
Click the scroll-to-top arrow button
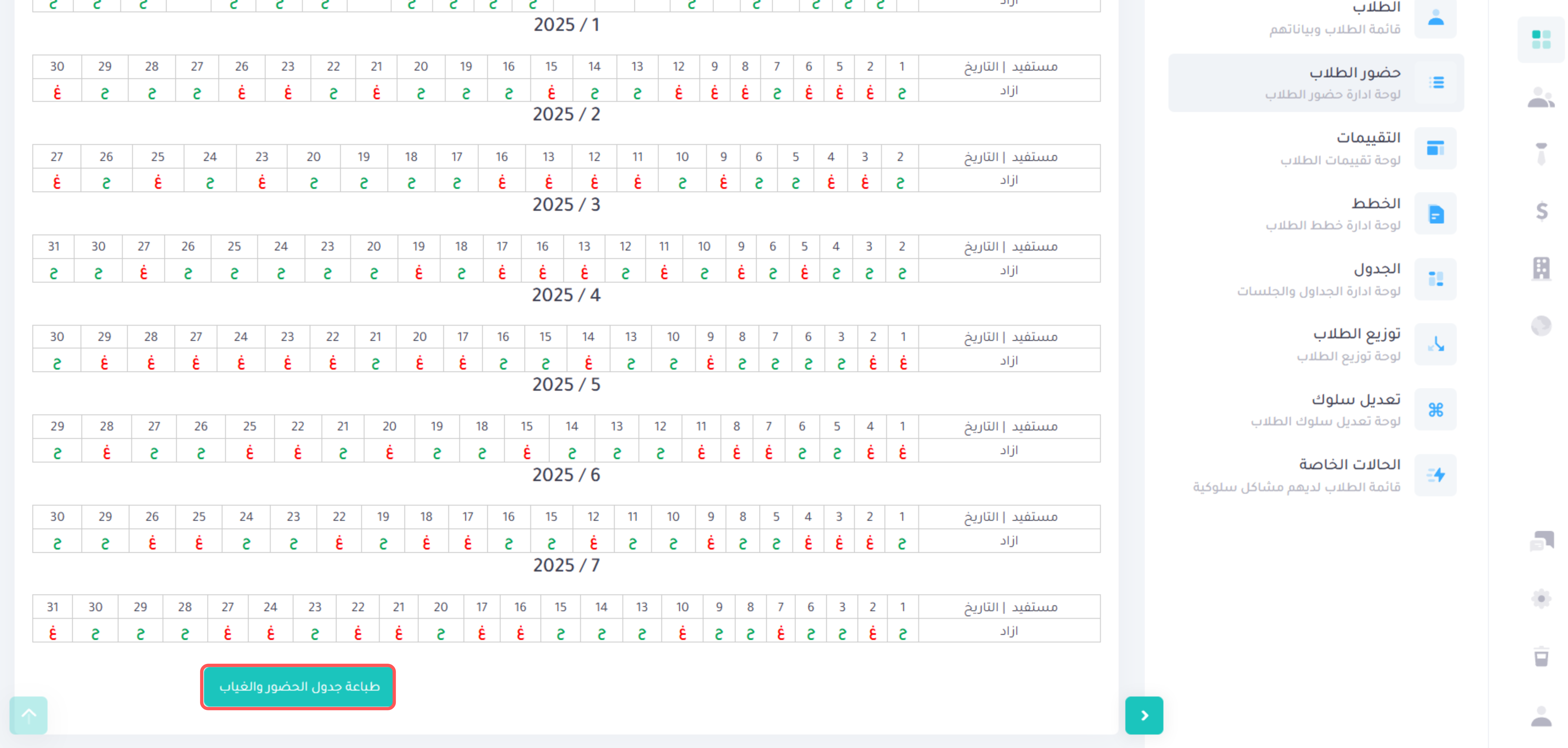coord(29,715)
